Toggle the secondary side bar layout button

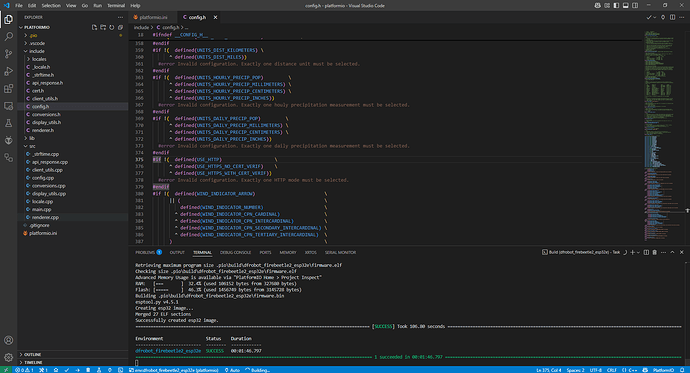635,5
